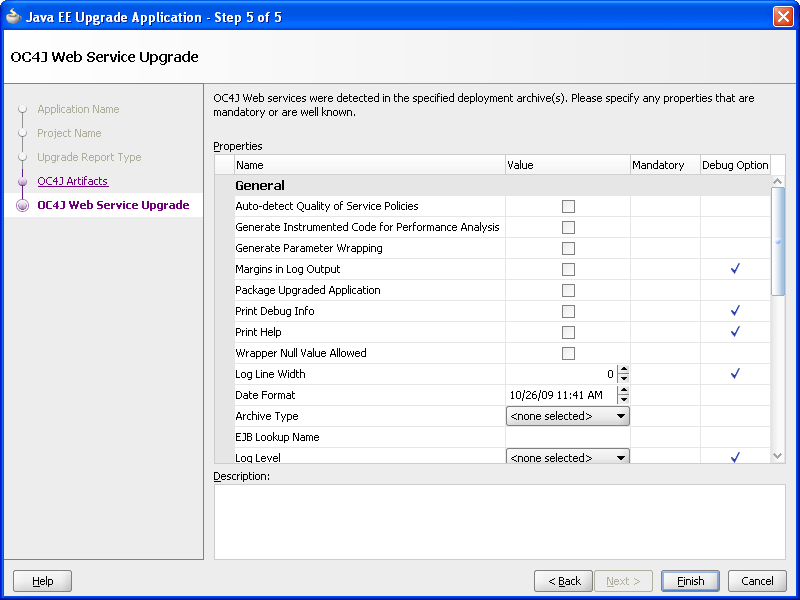Click the Value column header
Image resolution: width=800 pixels, height=600 pixels.
pos(568,165)
